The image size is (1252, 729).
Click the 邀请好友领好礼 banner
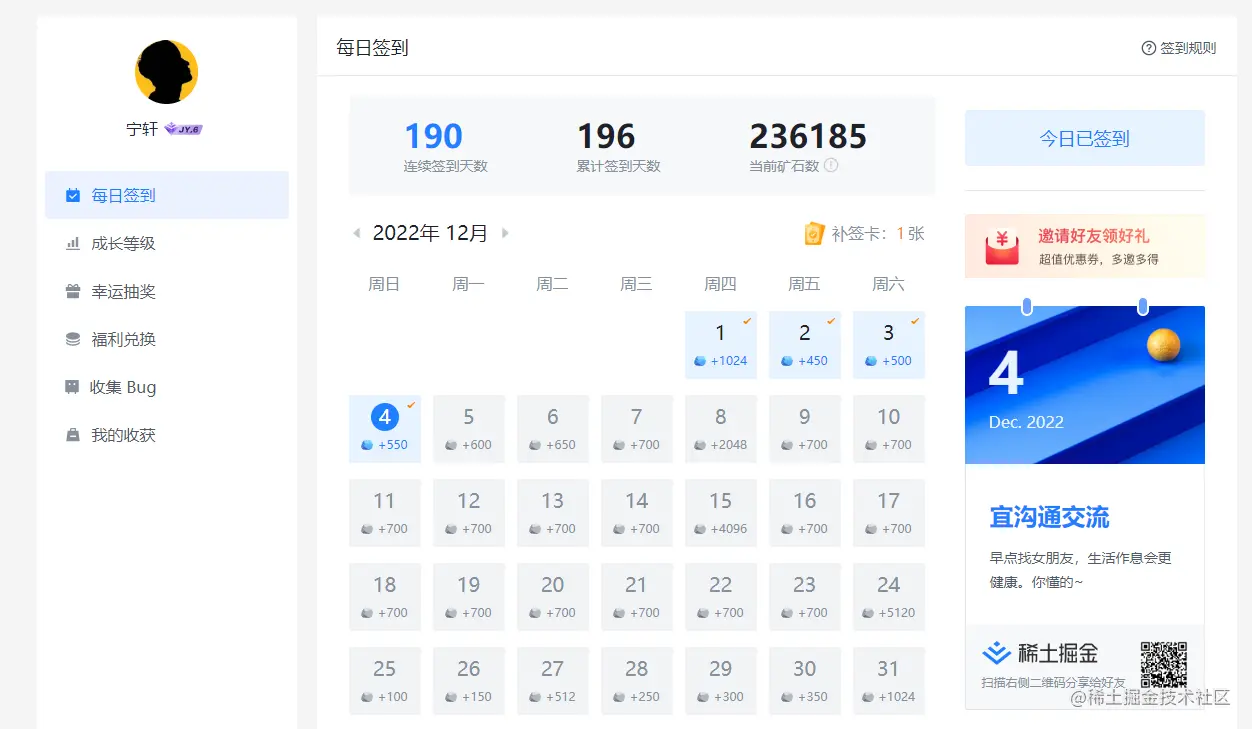[1084, 246]
